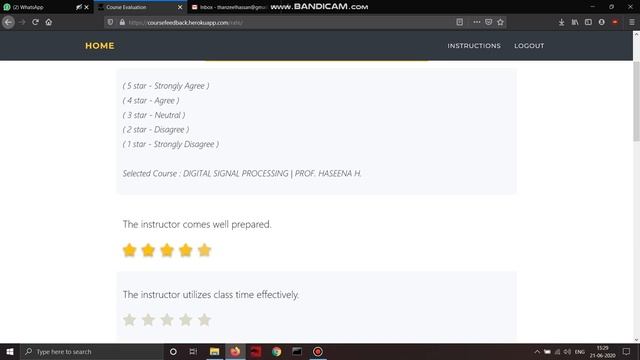
Task: Switch to the Gmail Inbox tab
Action: click(229, 7)
